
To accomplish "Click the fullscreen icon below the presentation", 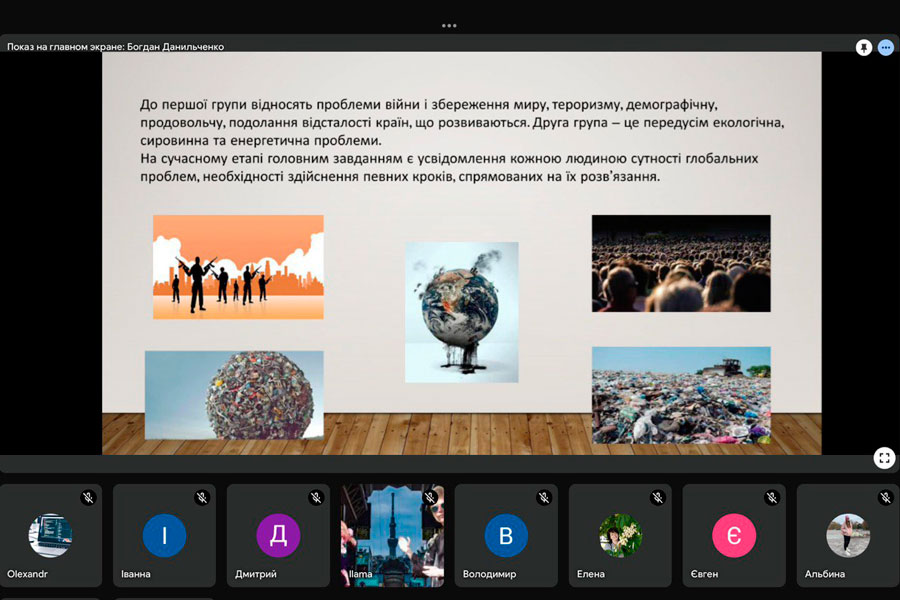I will tap(885, 458).
